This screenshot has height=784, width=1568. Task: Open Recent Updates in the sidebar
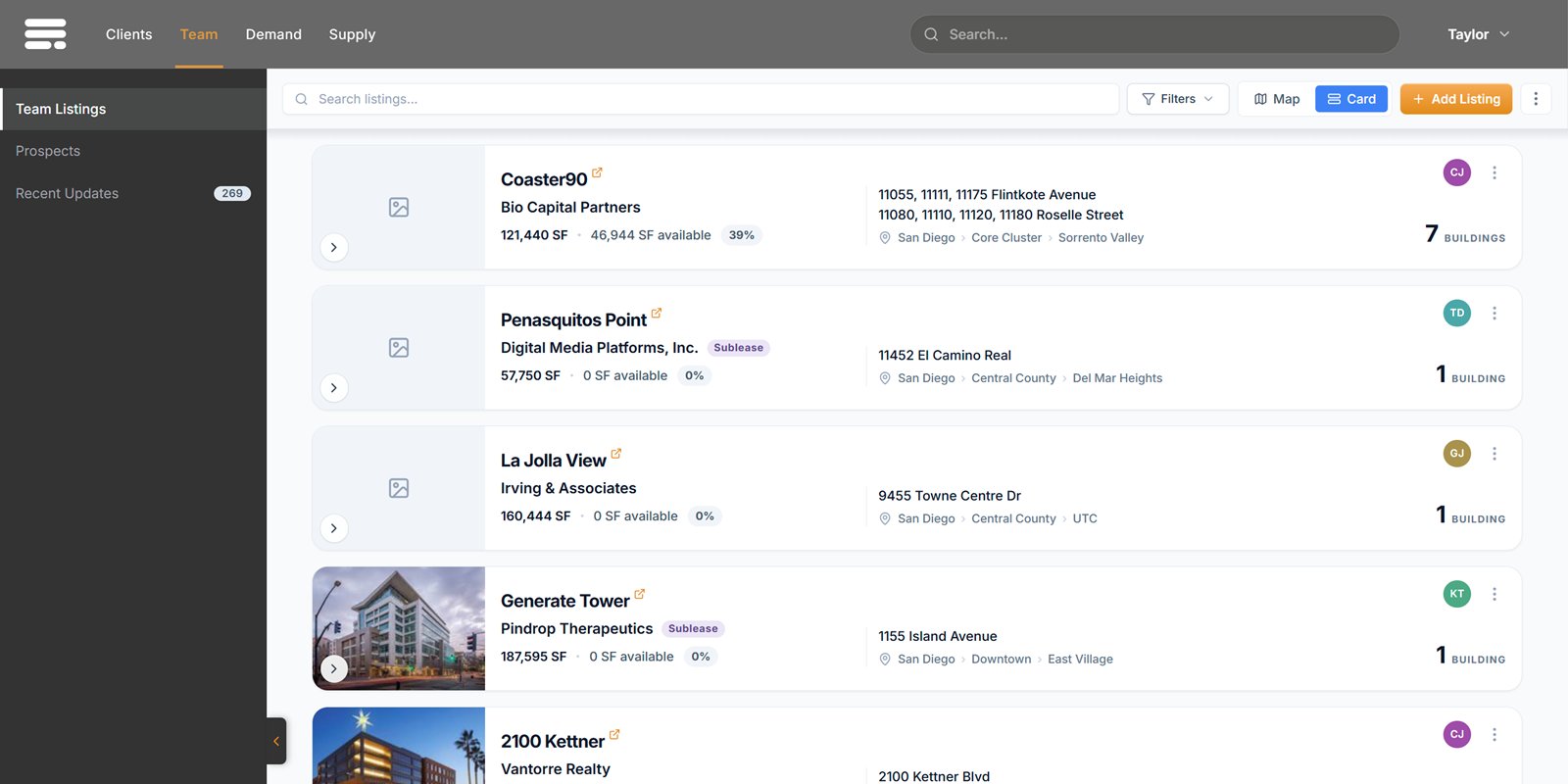click(133, 193)
